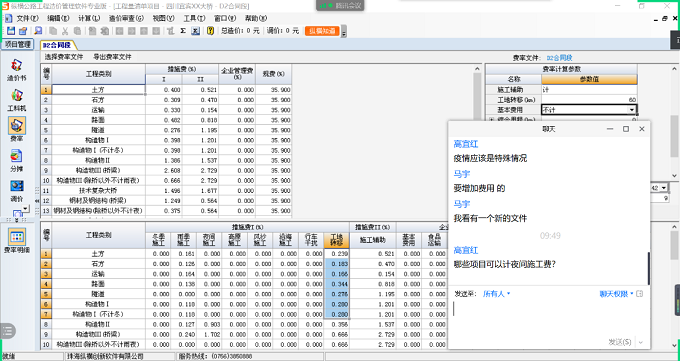The image size is (680, 361).
Task: Expand the 综合里程 parameter row
Action: click(491, 119)
